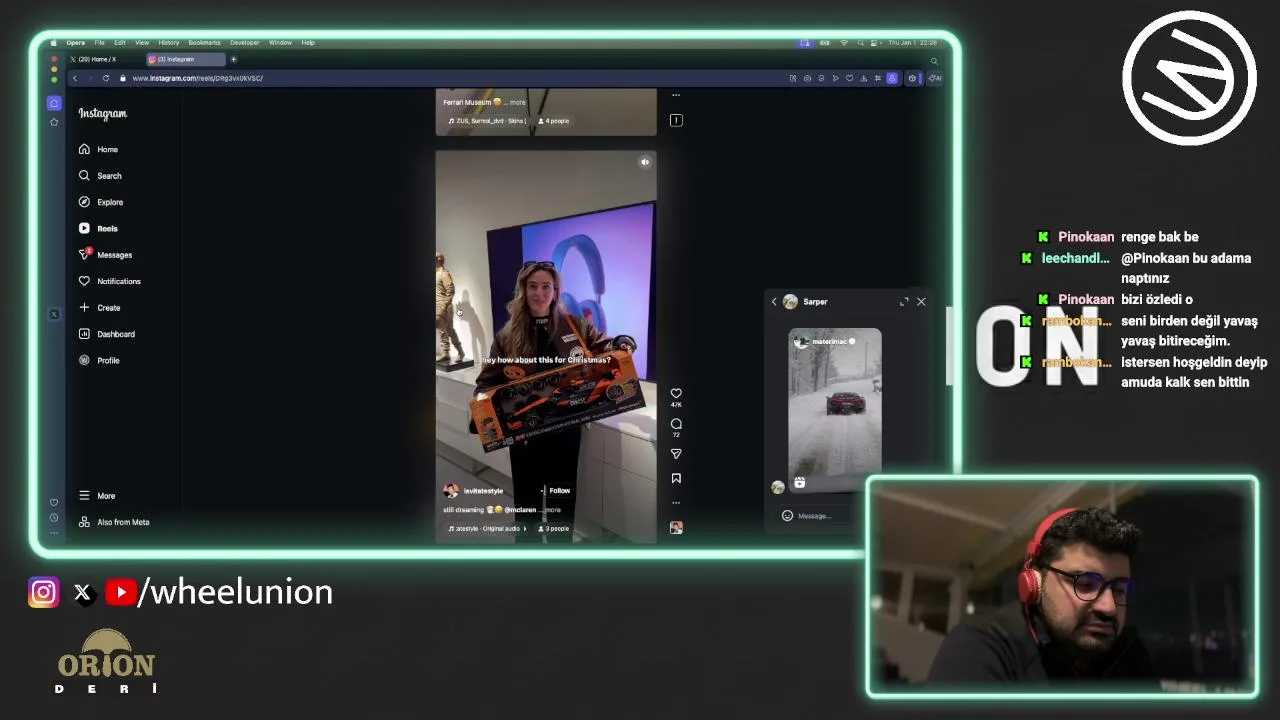1280x720 pixels.
Task: Expand reel caption with more link
Action: [552, 510]
